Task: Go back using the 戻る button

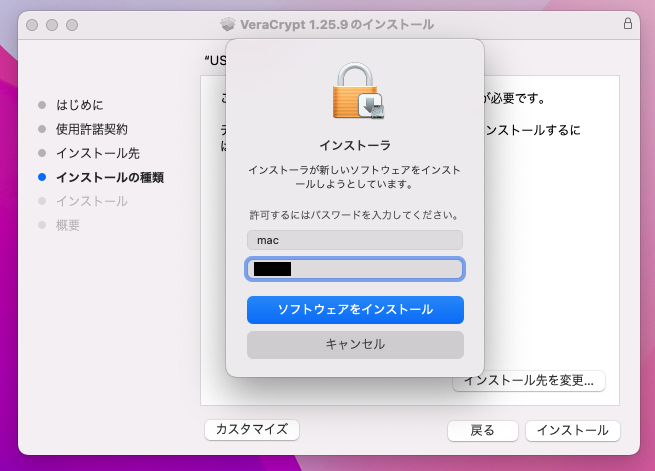Action: click(x=482, y=430)
